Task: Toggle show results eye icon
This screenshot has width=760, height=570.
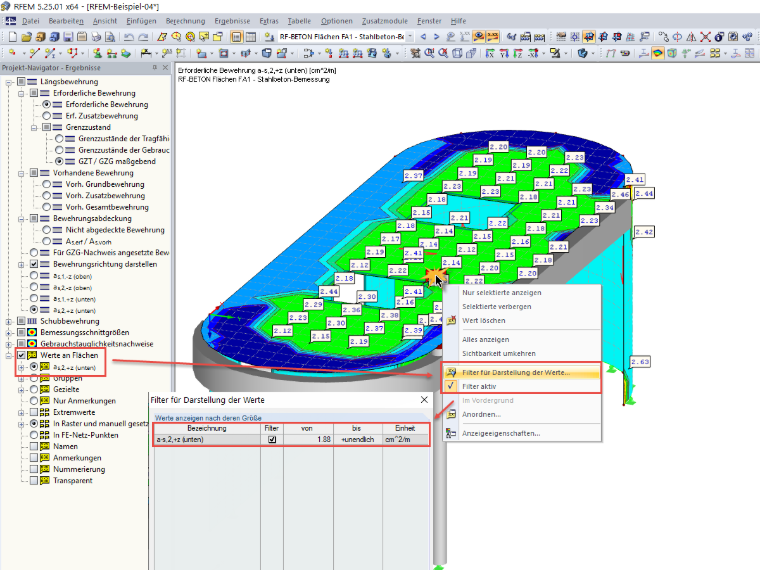Action: pyautogui.click(x=479, y=37)
